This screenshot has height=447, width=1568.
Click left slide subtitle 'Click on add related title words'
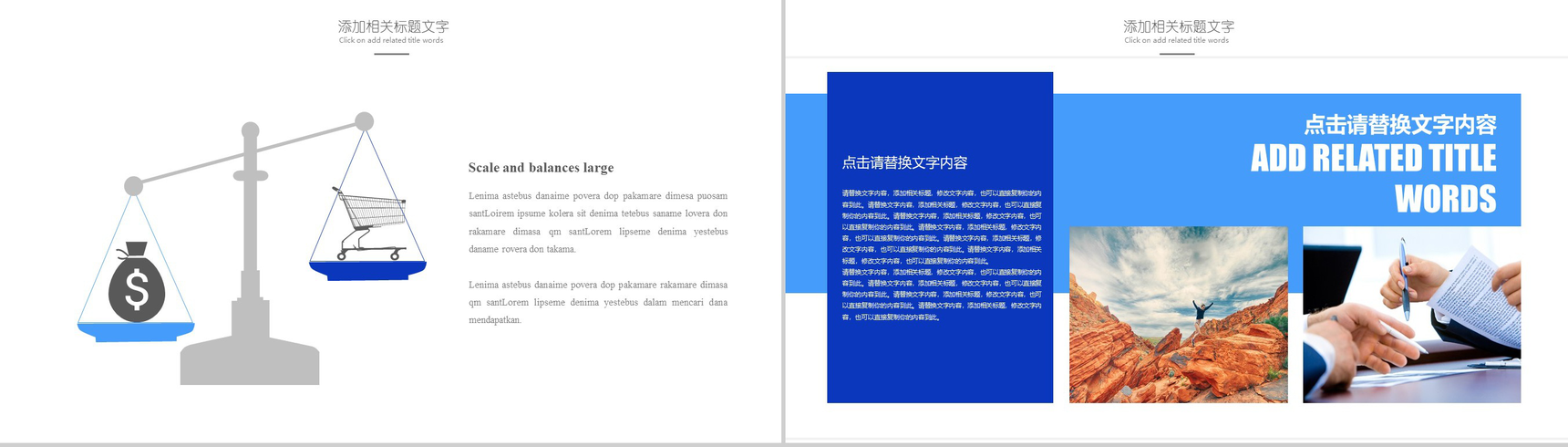(x=391, y=40)
